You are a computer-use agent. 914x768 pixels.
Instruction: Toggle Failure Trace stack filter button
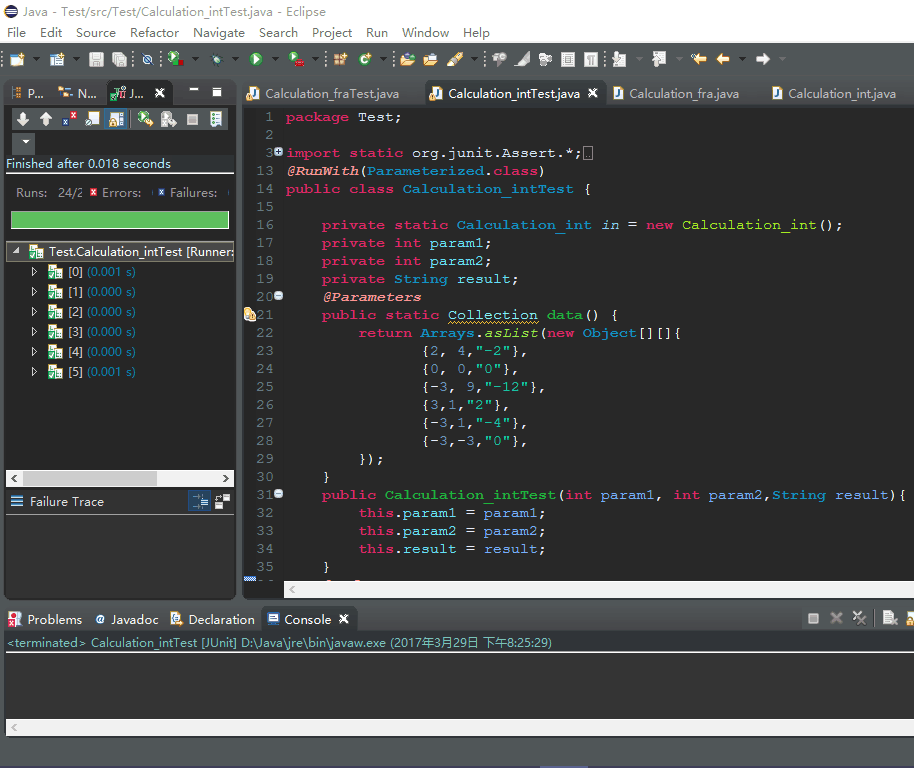(x=199, y=501)
